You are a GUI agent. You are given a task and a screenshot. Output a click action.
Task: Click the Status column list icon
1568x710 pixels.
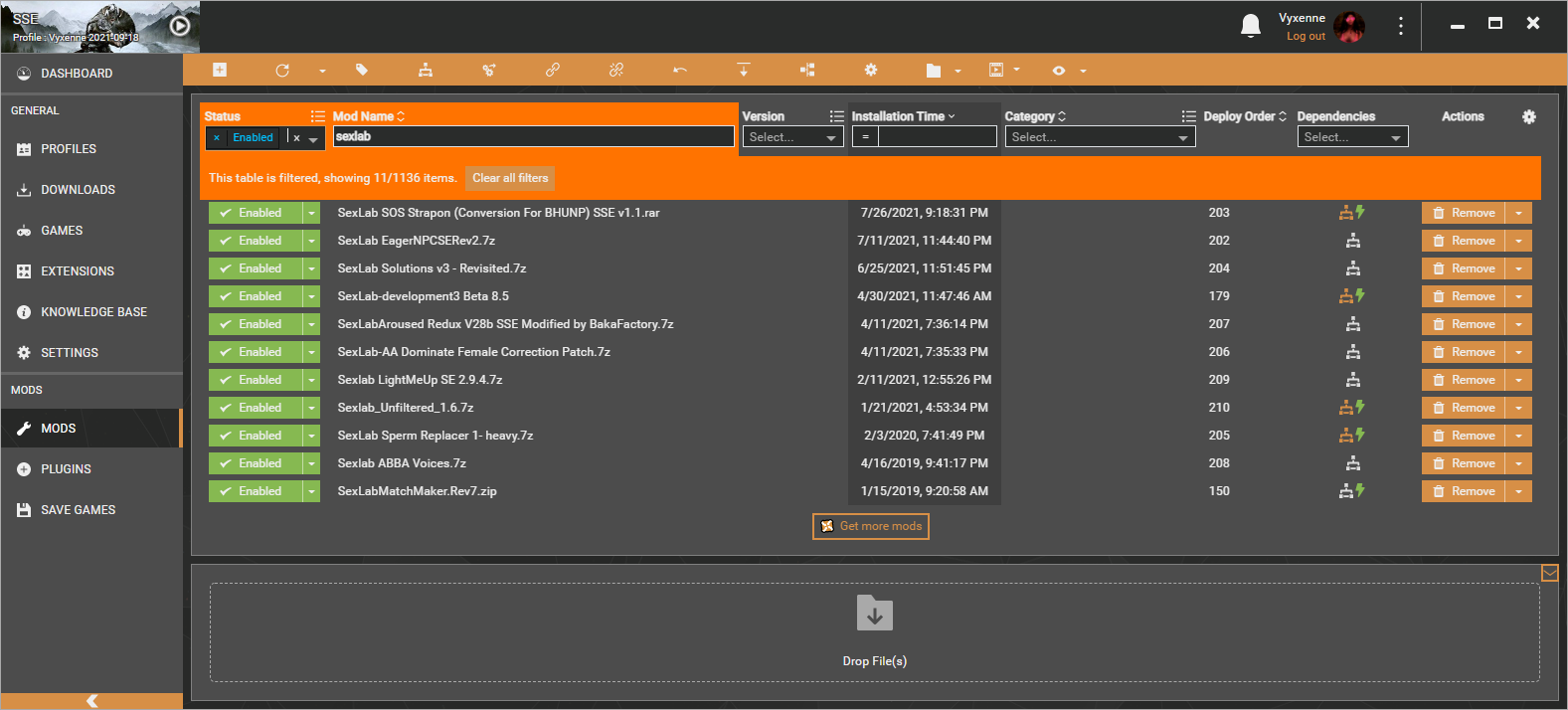click(318, 116)
